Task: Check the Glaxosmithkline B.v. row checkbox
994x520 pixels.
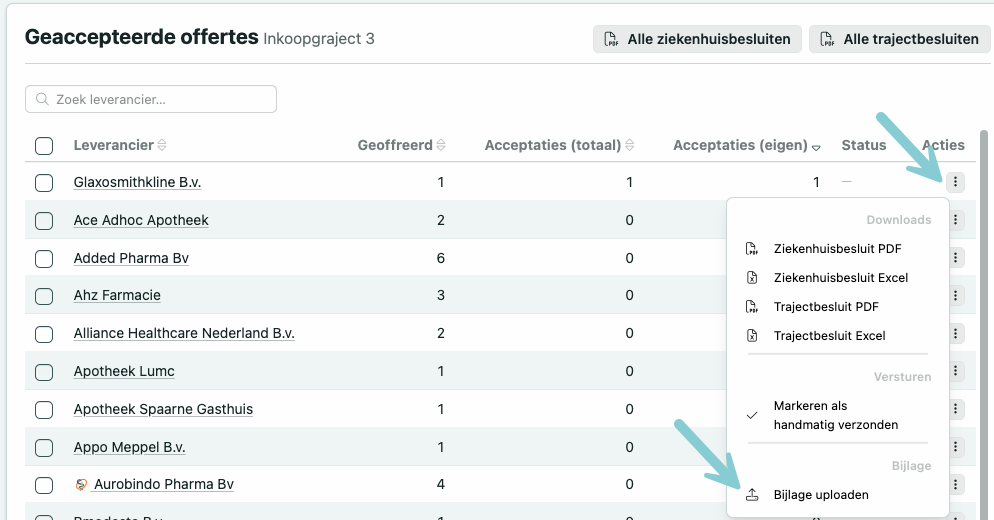Action: (44, 183)
